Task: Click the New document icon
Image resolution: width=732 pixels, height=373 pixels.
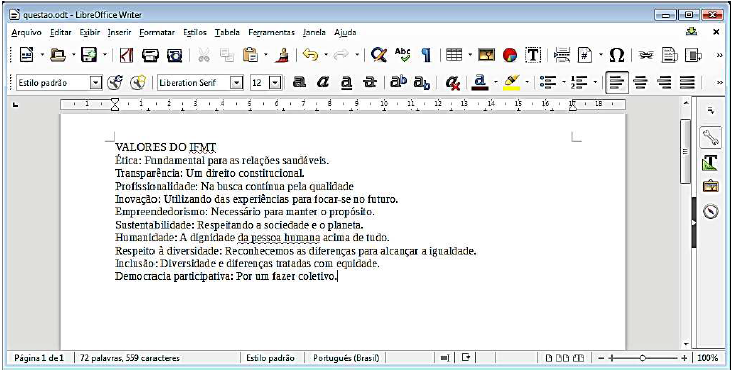Action: pos(27,55)
